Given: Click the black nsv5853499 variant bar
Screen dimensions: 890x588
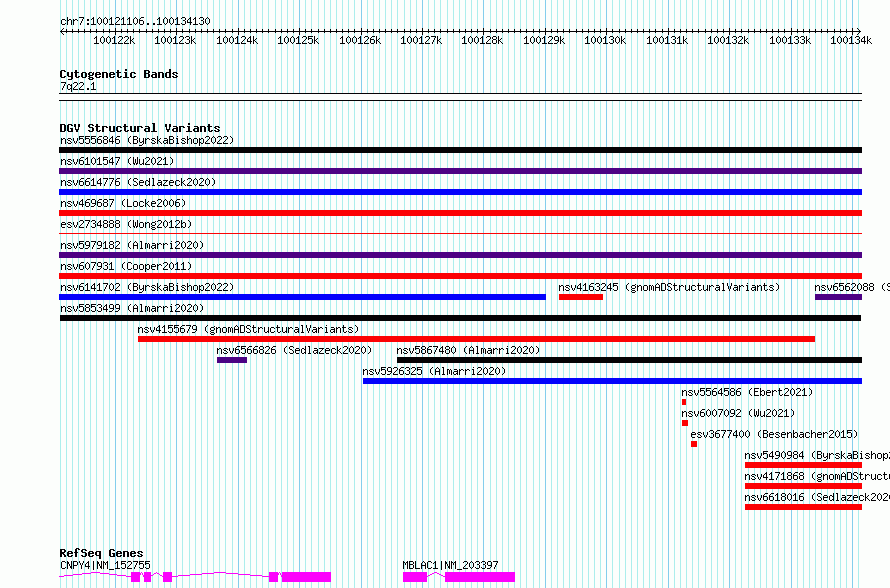Looking at the screenshot, I should click(460, 318).
